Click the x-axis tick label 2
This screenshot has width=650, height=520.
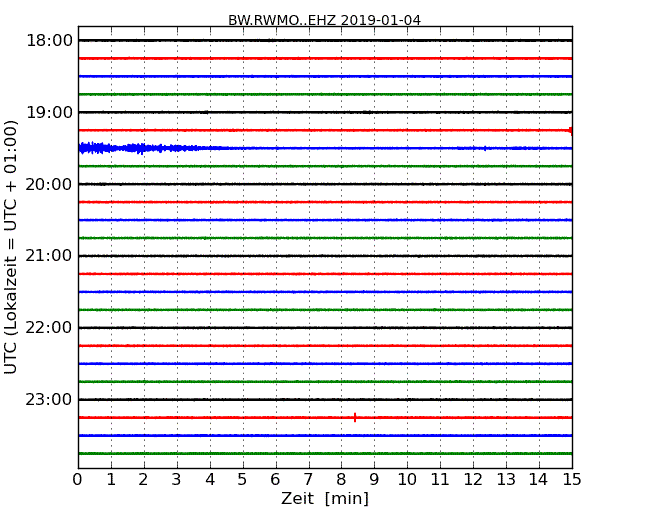pos(143,480)
